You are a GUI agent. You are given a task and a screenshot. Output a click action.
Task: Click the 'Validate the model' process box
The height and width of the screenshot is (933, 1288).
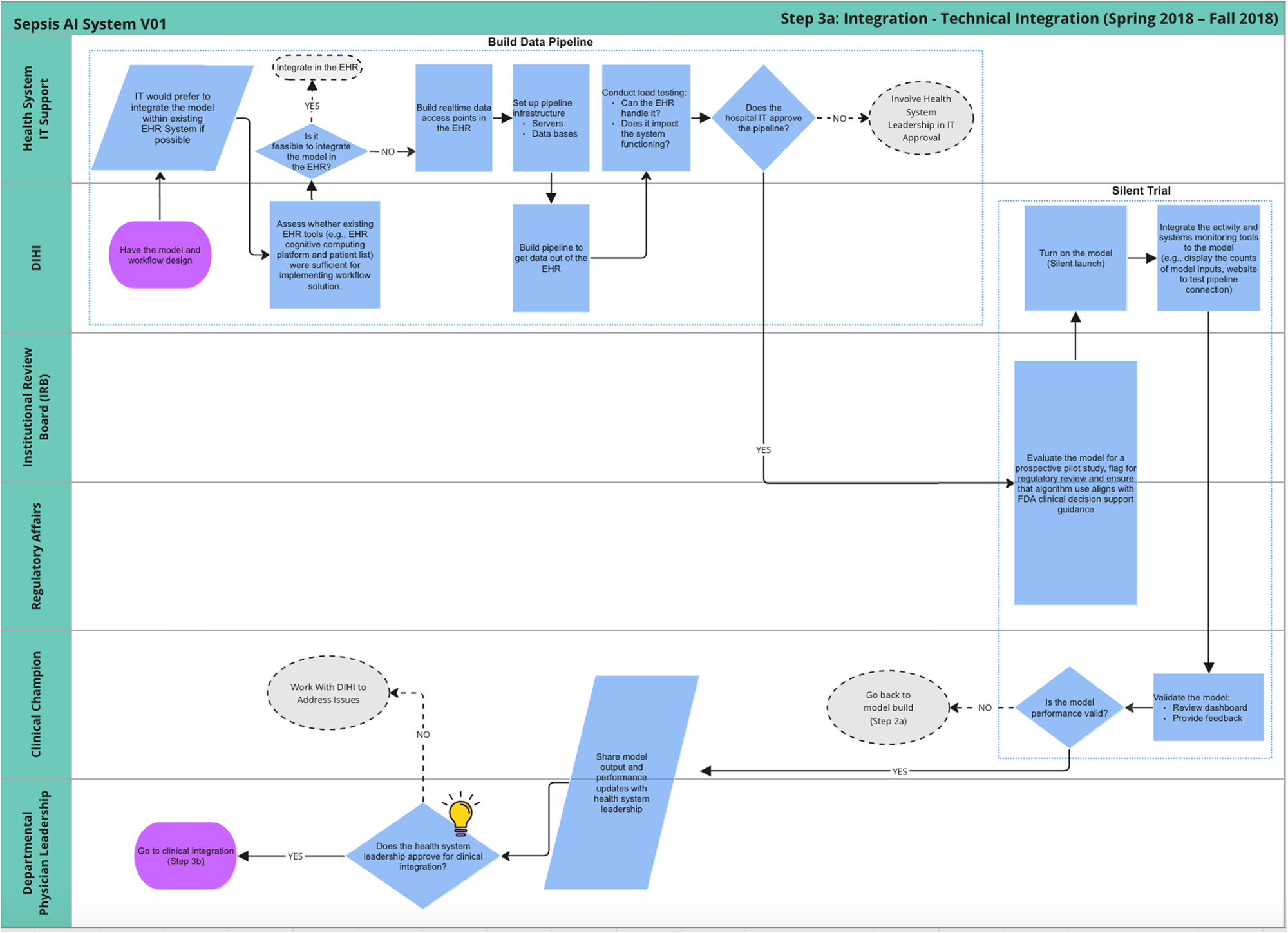1207,707
